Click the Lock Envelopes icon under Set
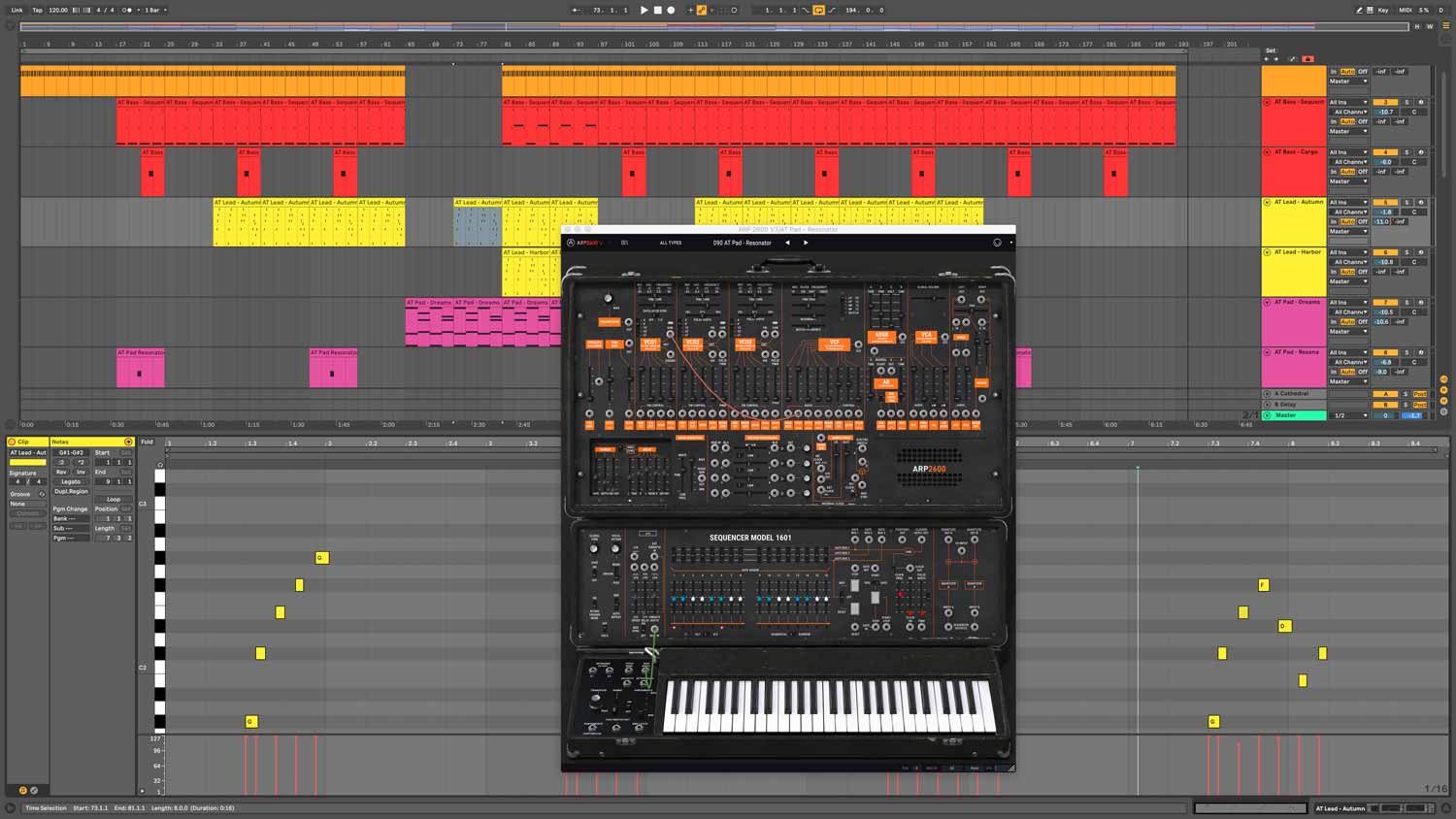Image resolution: width=1456 pixels, height=819 pixels. click(x=1306, y=59)
